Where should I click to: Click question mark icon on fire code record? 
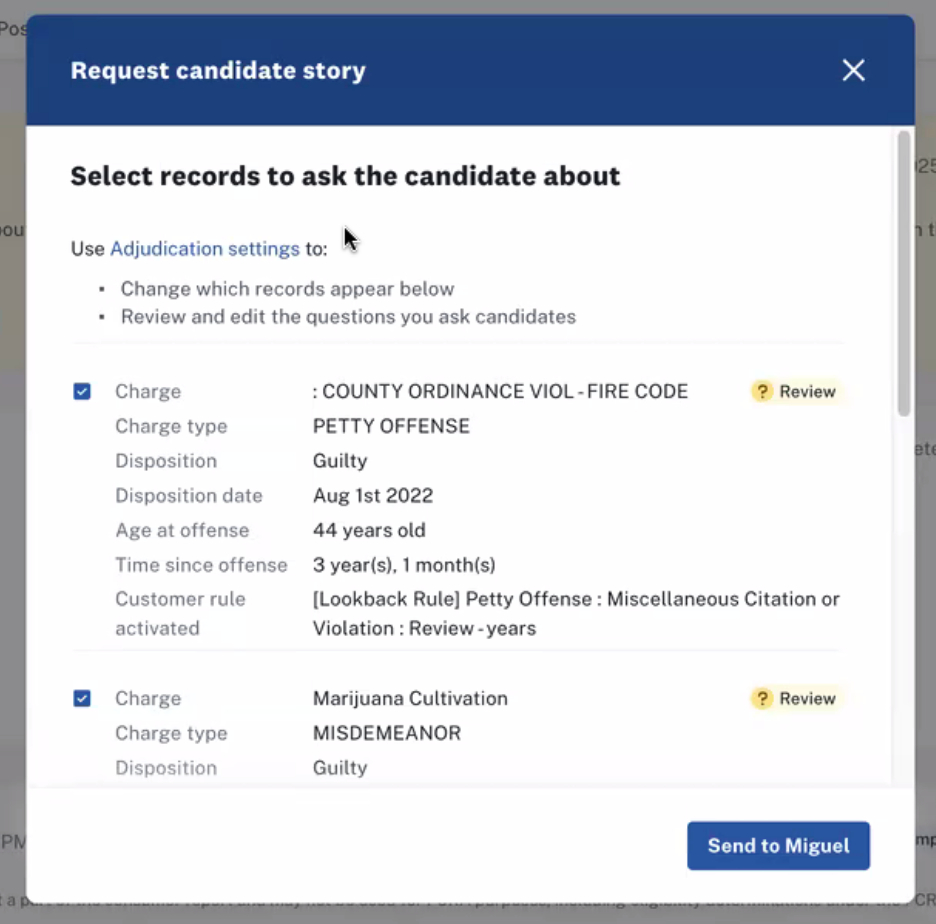[x=763, y=392]
